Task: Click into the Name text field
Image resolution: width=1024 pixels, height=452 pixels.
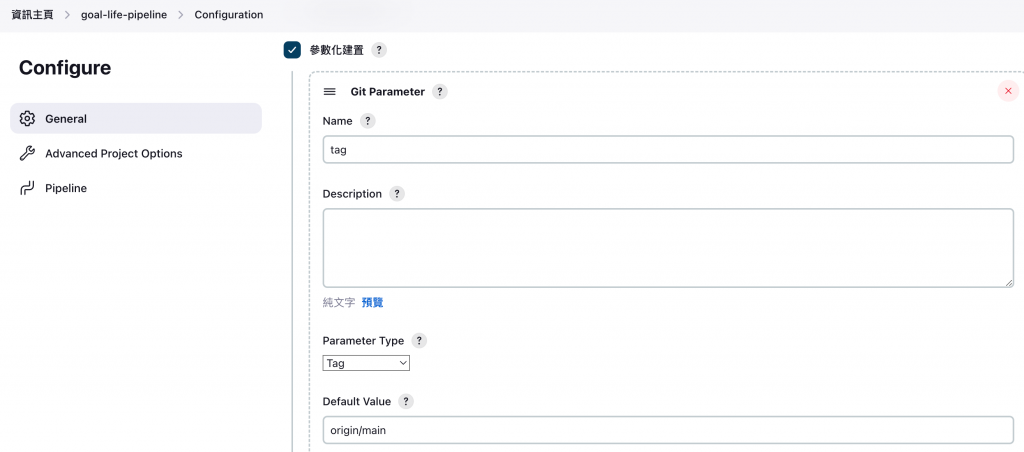Action: pos(667,150)
